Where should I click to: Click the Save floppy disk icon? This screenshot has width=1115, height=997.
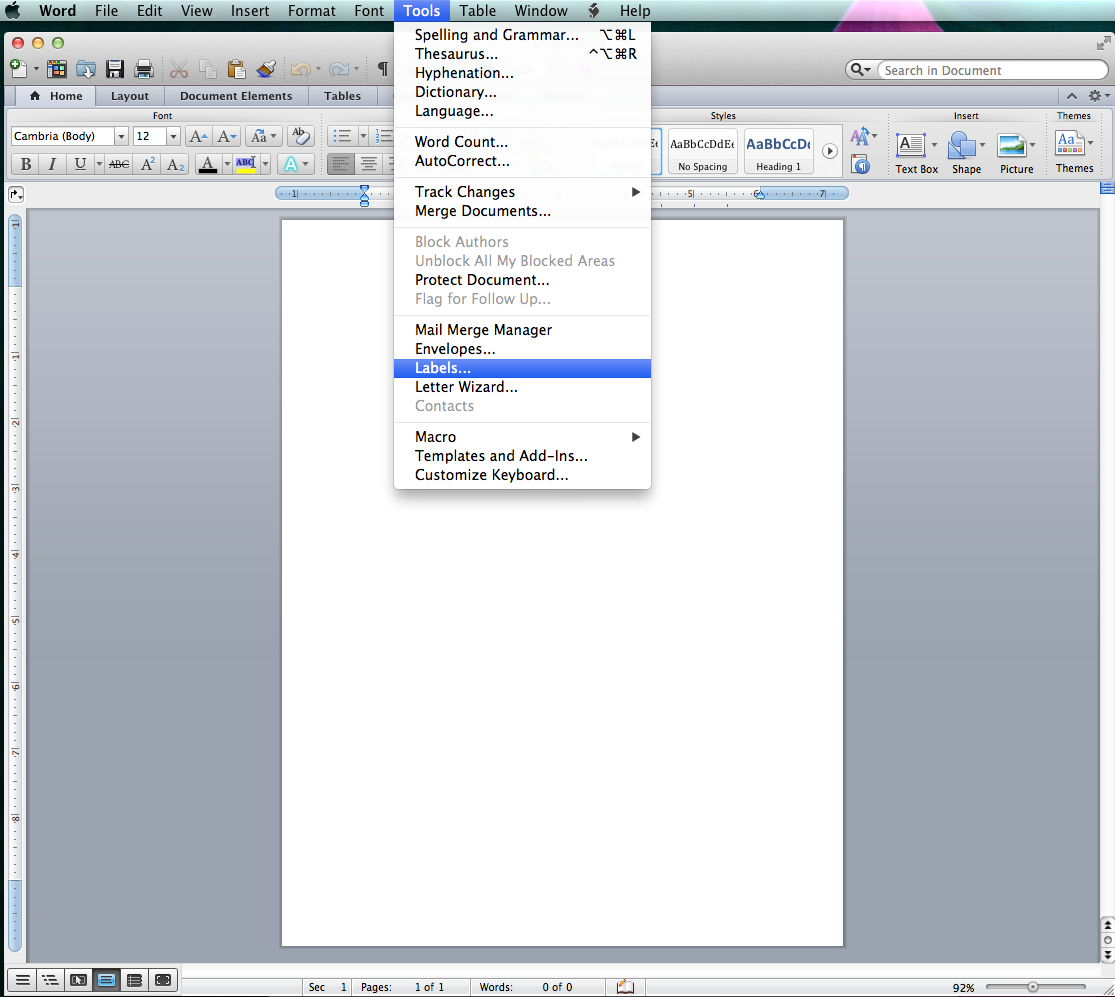tap(114, 69)
